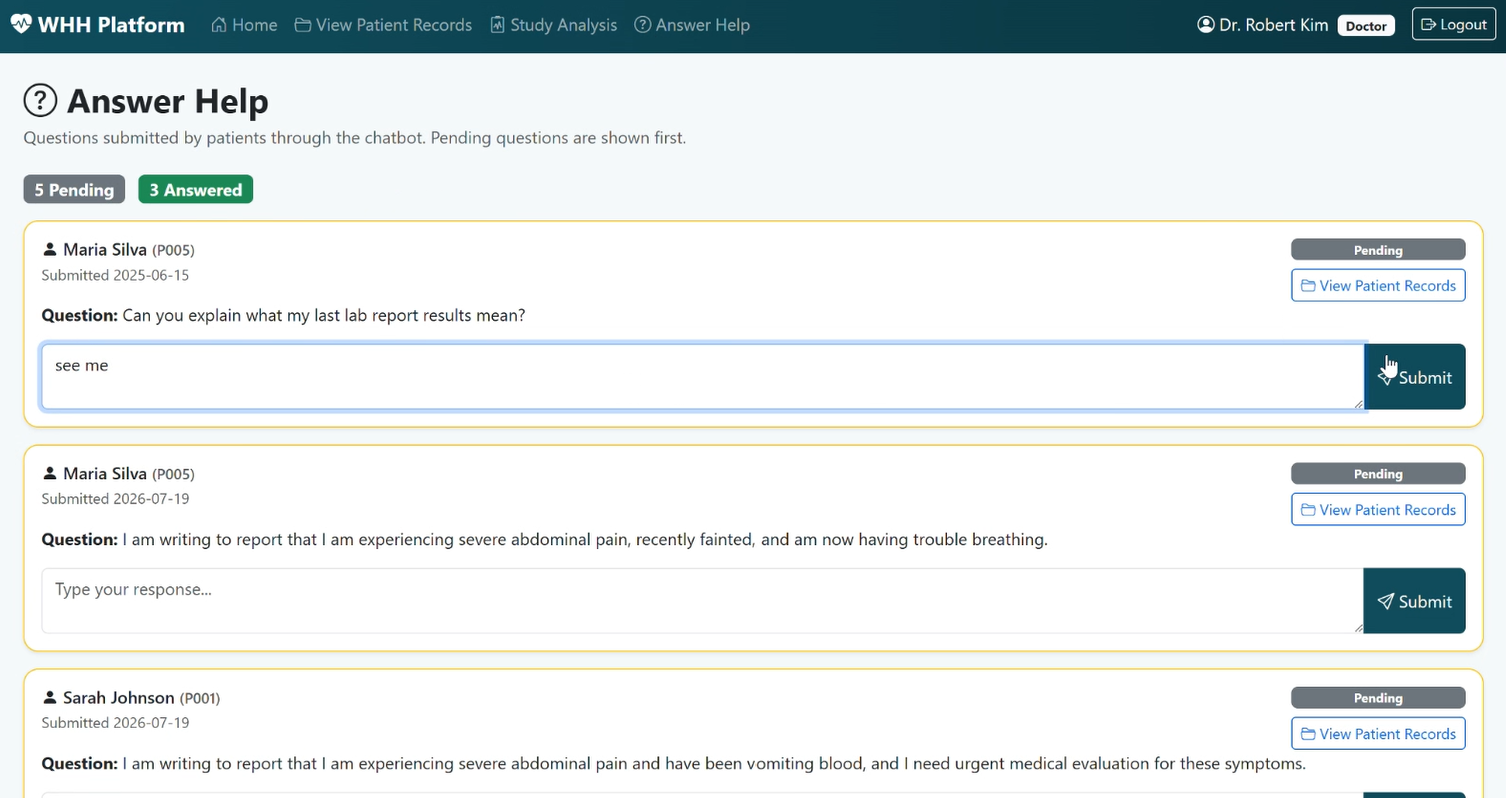Focus the response box containing "see me"
The height and width of the screenshot is (798, 1506).
(x=702, y=377)
